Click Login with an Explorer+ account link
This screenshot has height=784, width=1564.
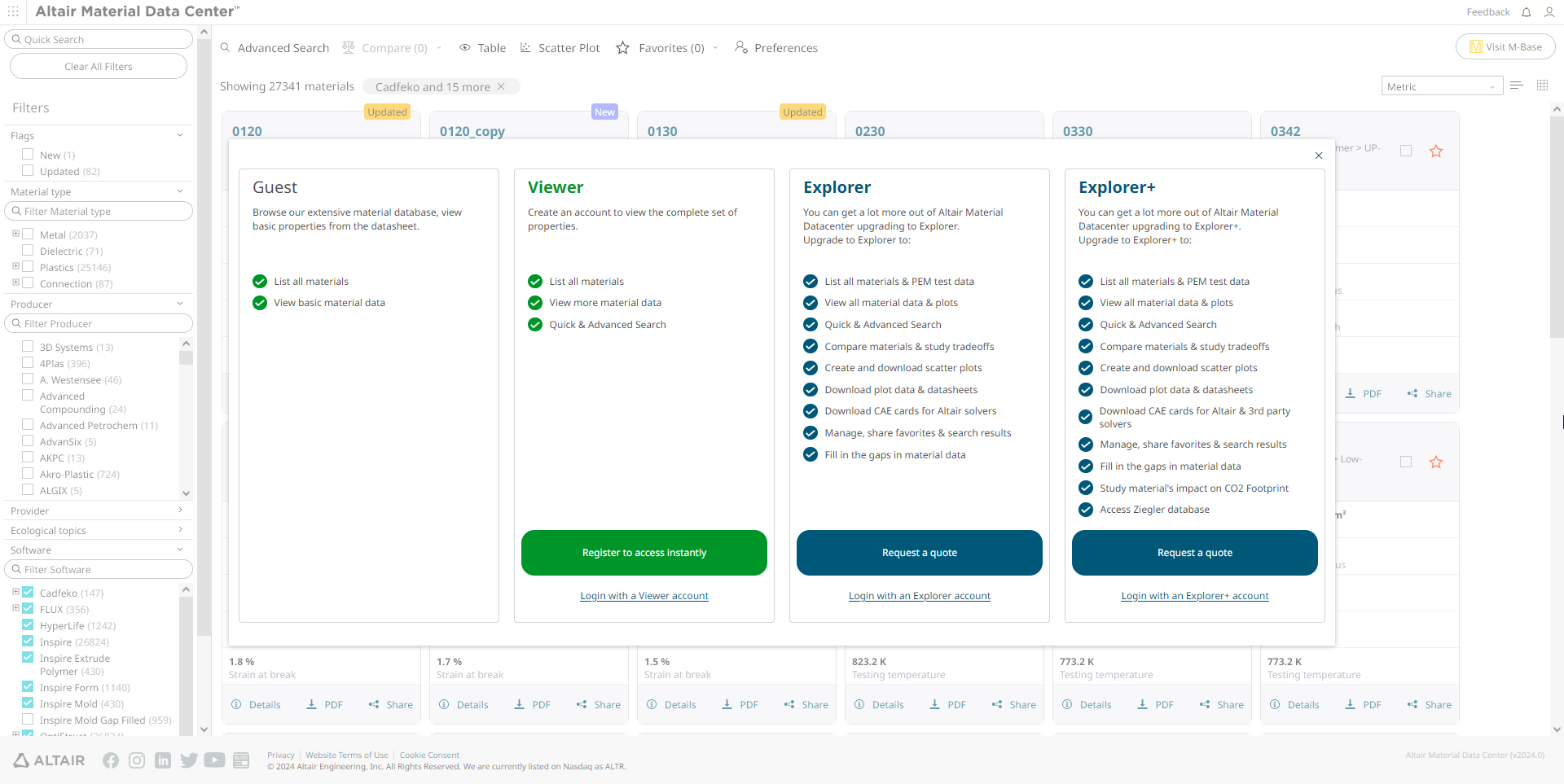pos(1195,596)
